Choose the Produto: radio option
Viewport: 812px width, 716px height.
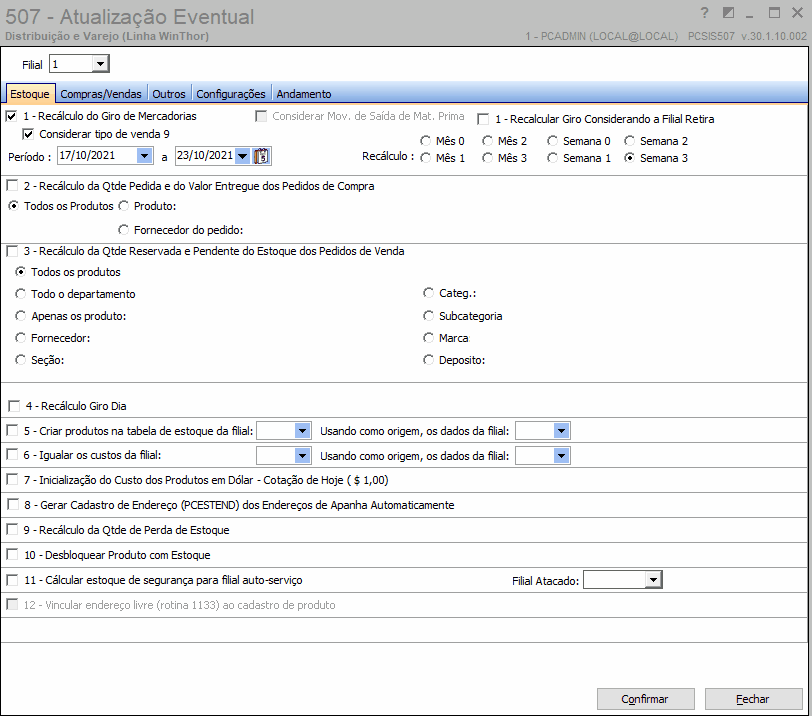click(x=123, y=206)
